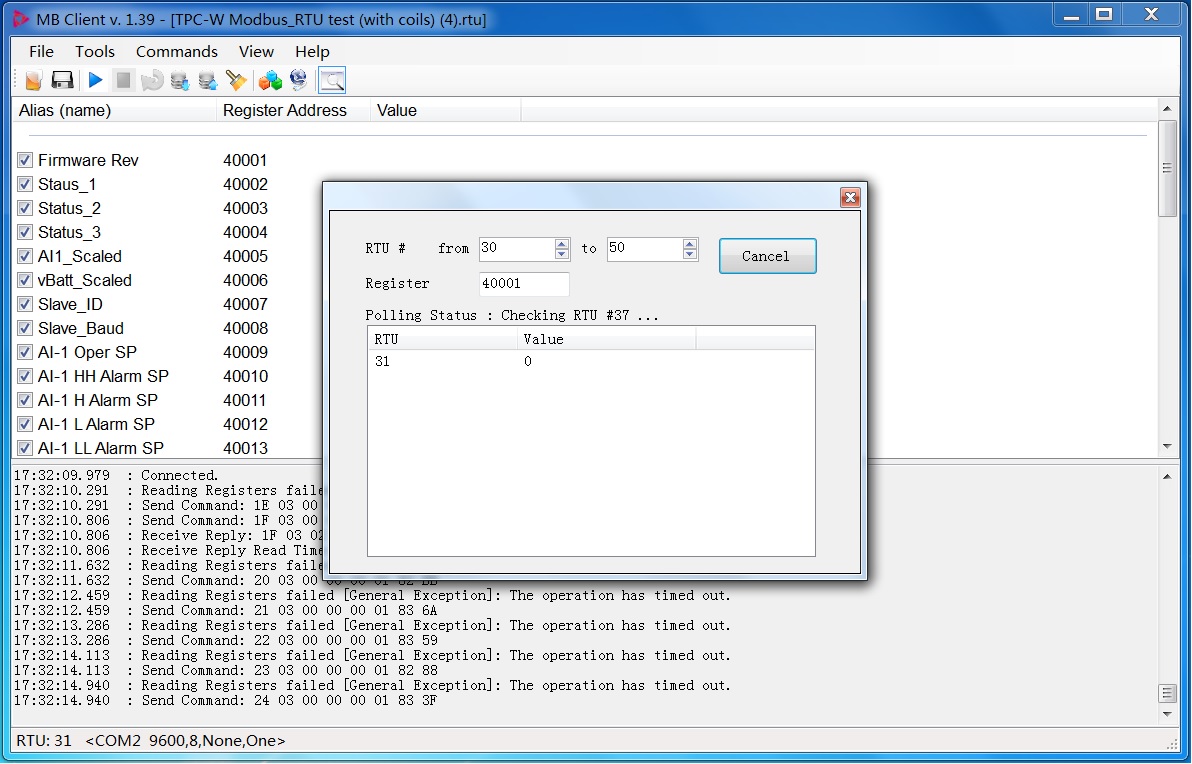Click the Polling Status text in dialog
This screenshot has height=764, width=1192.
[512, 315]
